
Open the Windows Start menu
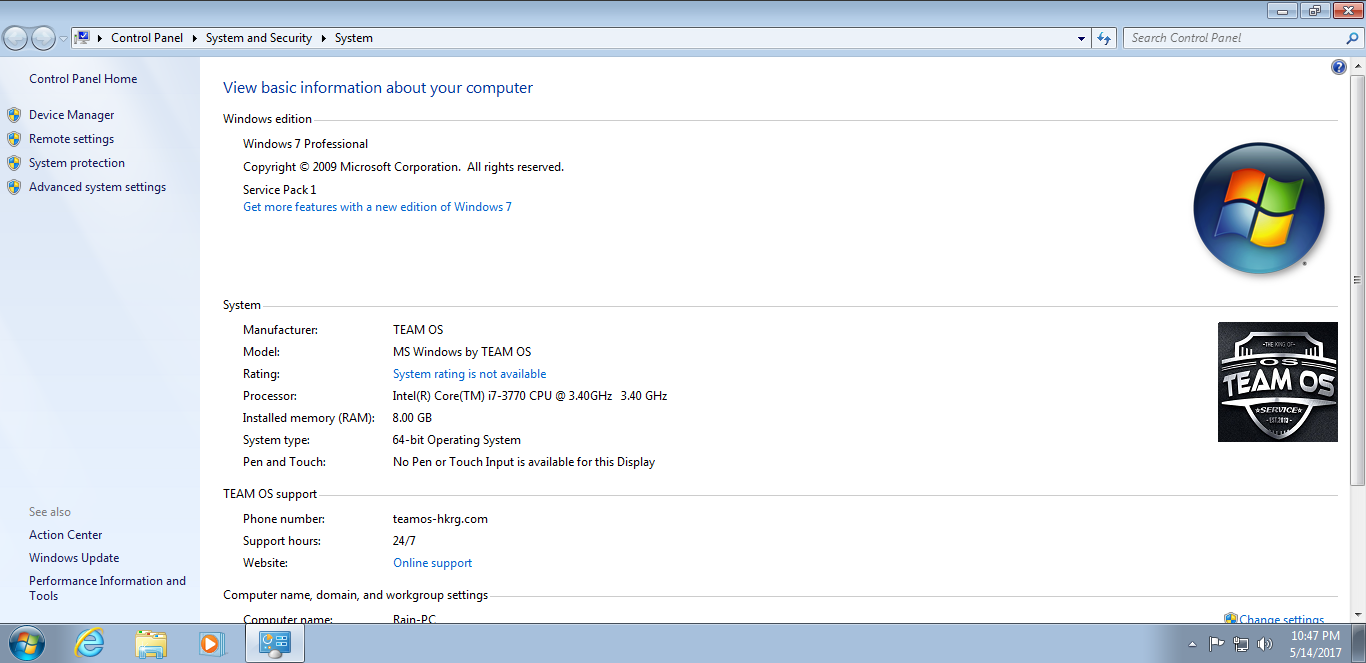click(x=25, y=643)
